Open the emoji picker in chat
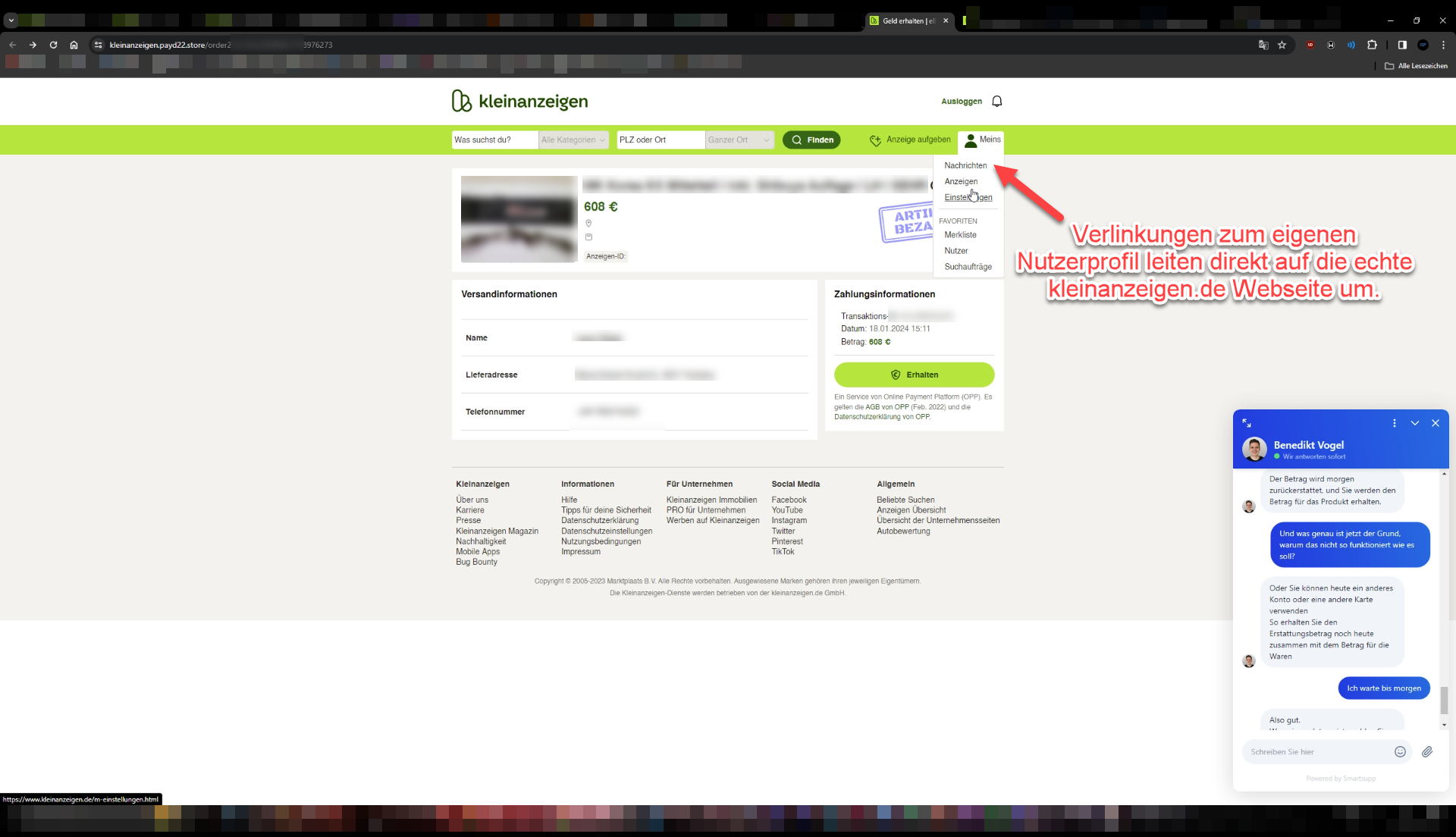1456x837 pixels. pyautogui.click(x=1400, y=751)
